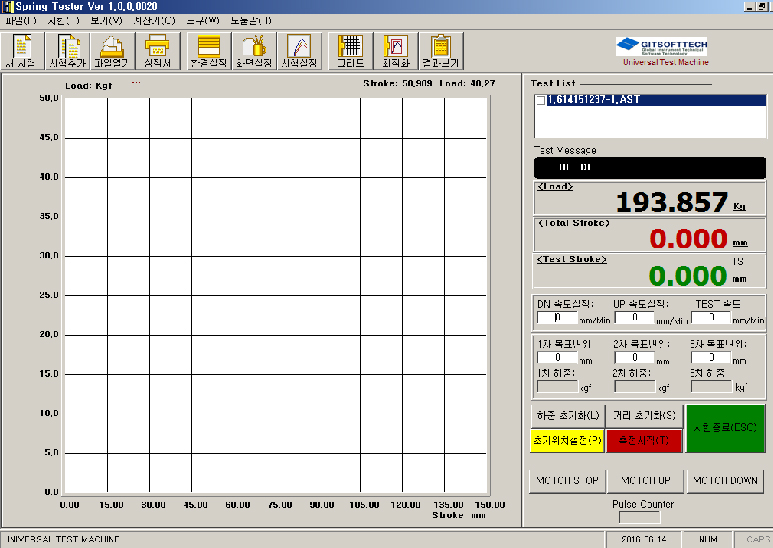Open the 계산기(C) menu
Image resolution: width=773 pixels, height=548 pixels.
[x=154, y=21]
